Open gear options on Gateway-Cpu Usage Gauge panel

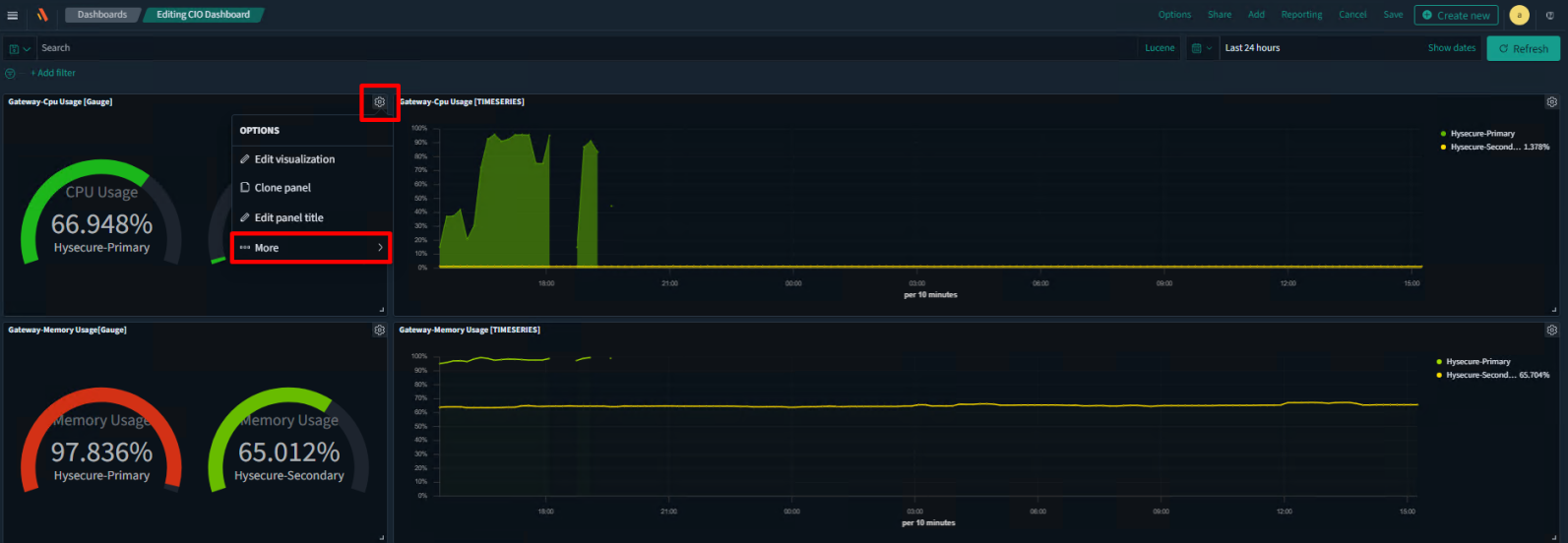point(380,102)
